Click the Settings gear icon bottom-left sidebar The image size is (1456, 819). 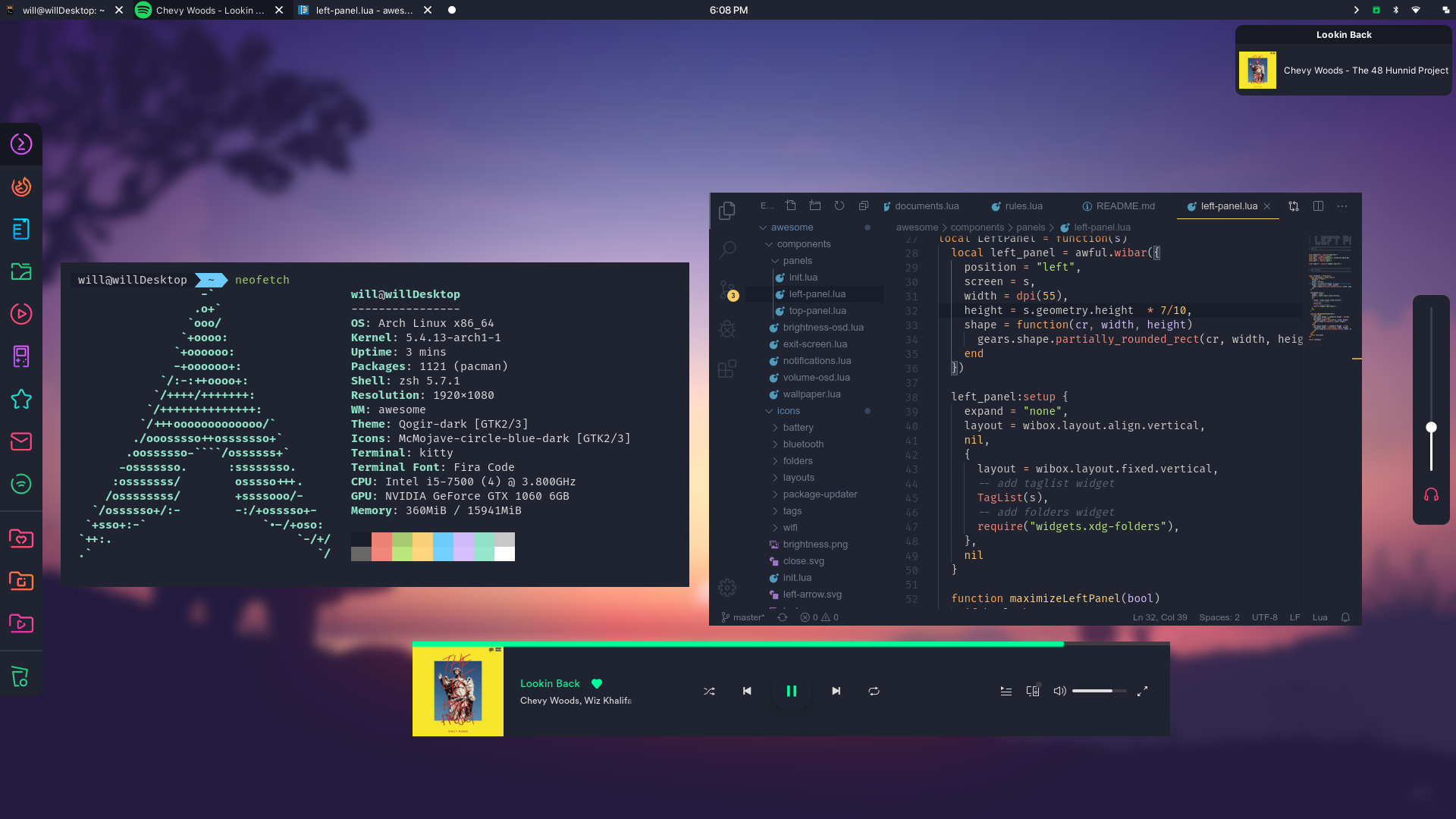[x=727, y=588]
